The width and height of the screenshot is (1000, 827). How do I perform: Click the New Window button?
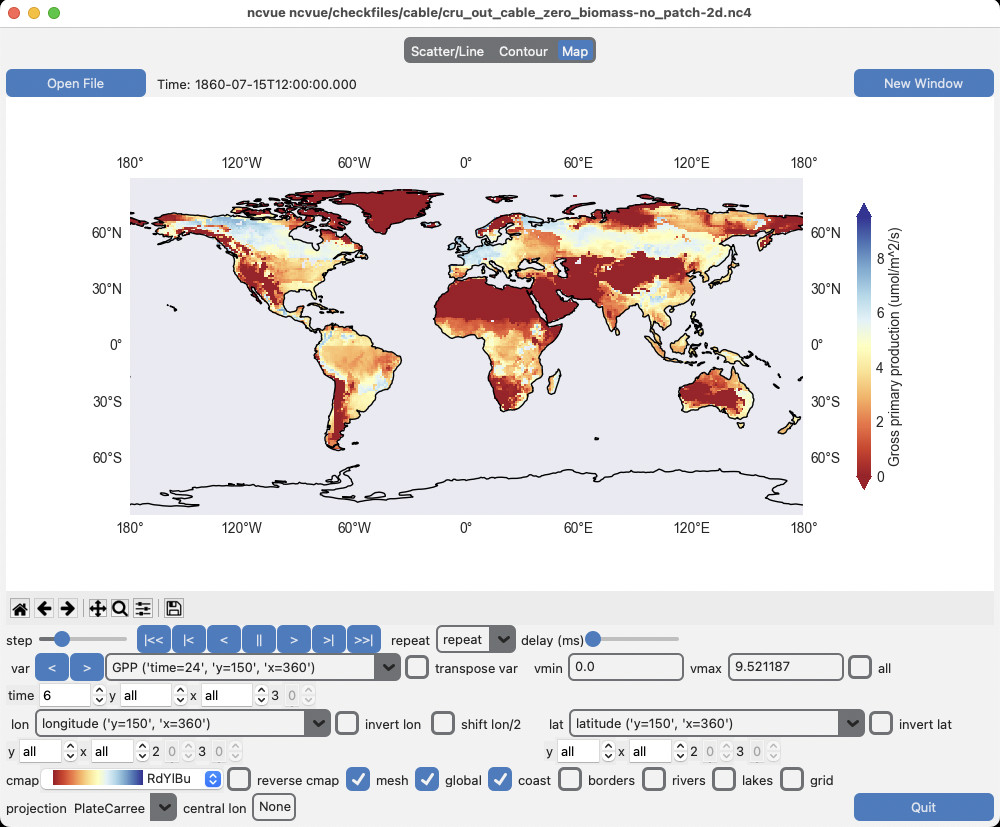923,84
